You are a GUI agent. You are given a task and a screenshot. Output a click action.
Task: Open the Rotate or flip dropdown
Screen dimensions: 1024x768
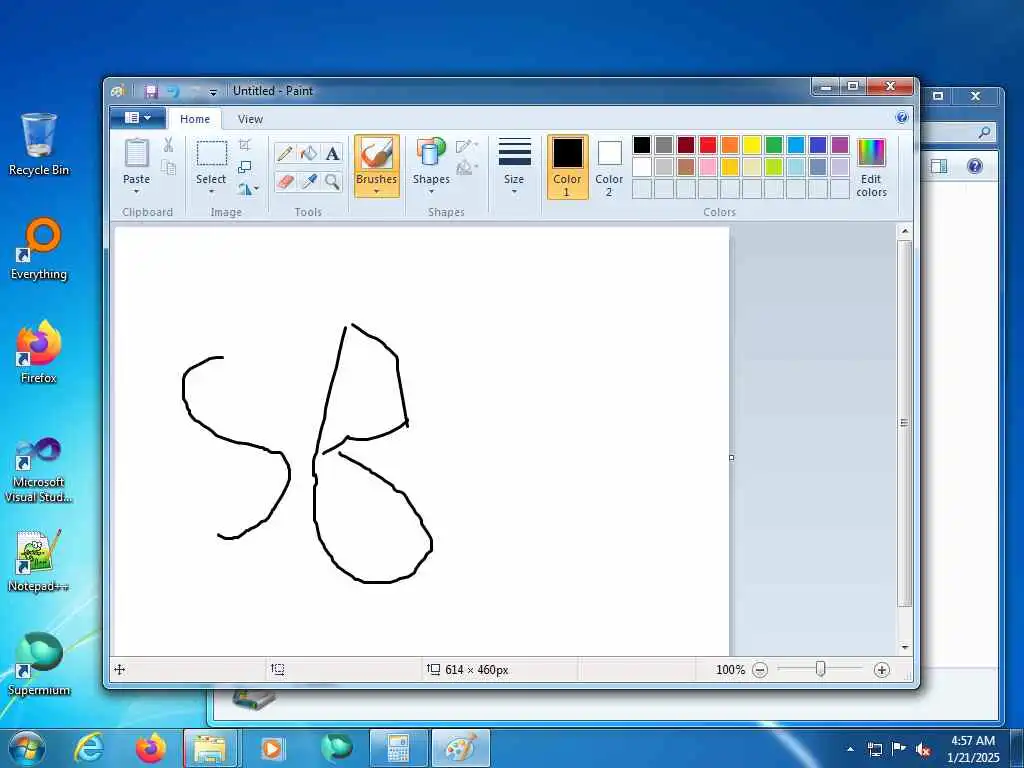point(248,189)
